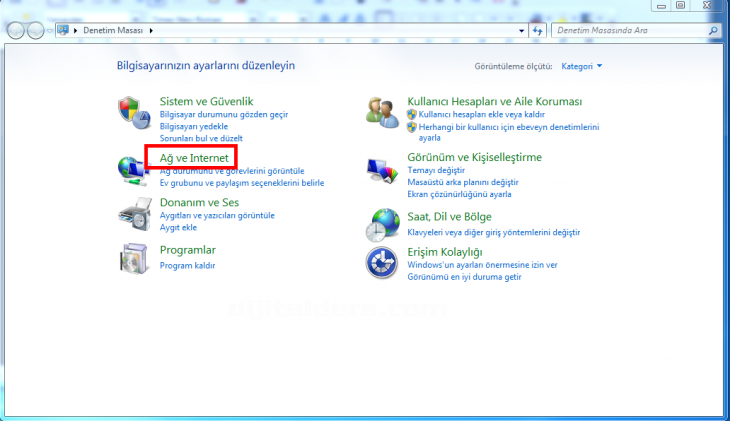The height and width of the screenshot is (421, 730).
Task: Click the Görünüm ve Kişiselleştirme monitor icon
Action: tap(382, 171)
